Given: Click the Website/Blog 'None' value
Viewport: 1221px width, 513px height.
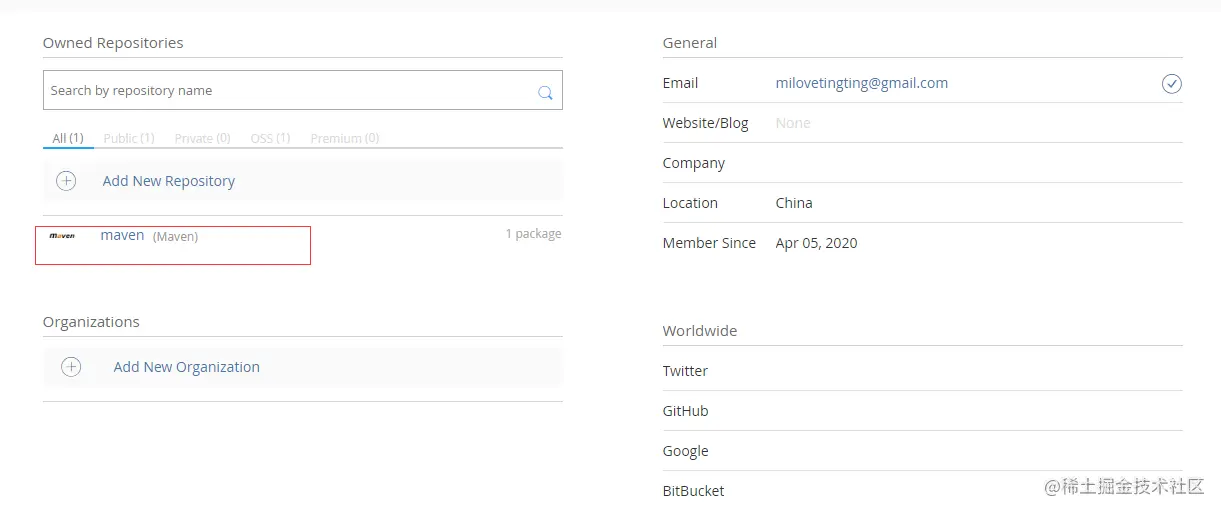Looking at the screenshot, I should pyautogui.click(x=793, y=123).
